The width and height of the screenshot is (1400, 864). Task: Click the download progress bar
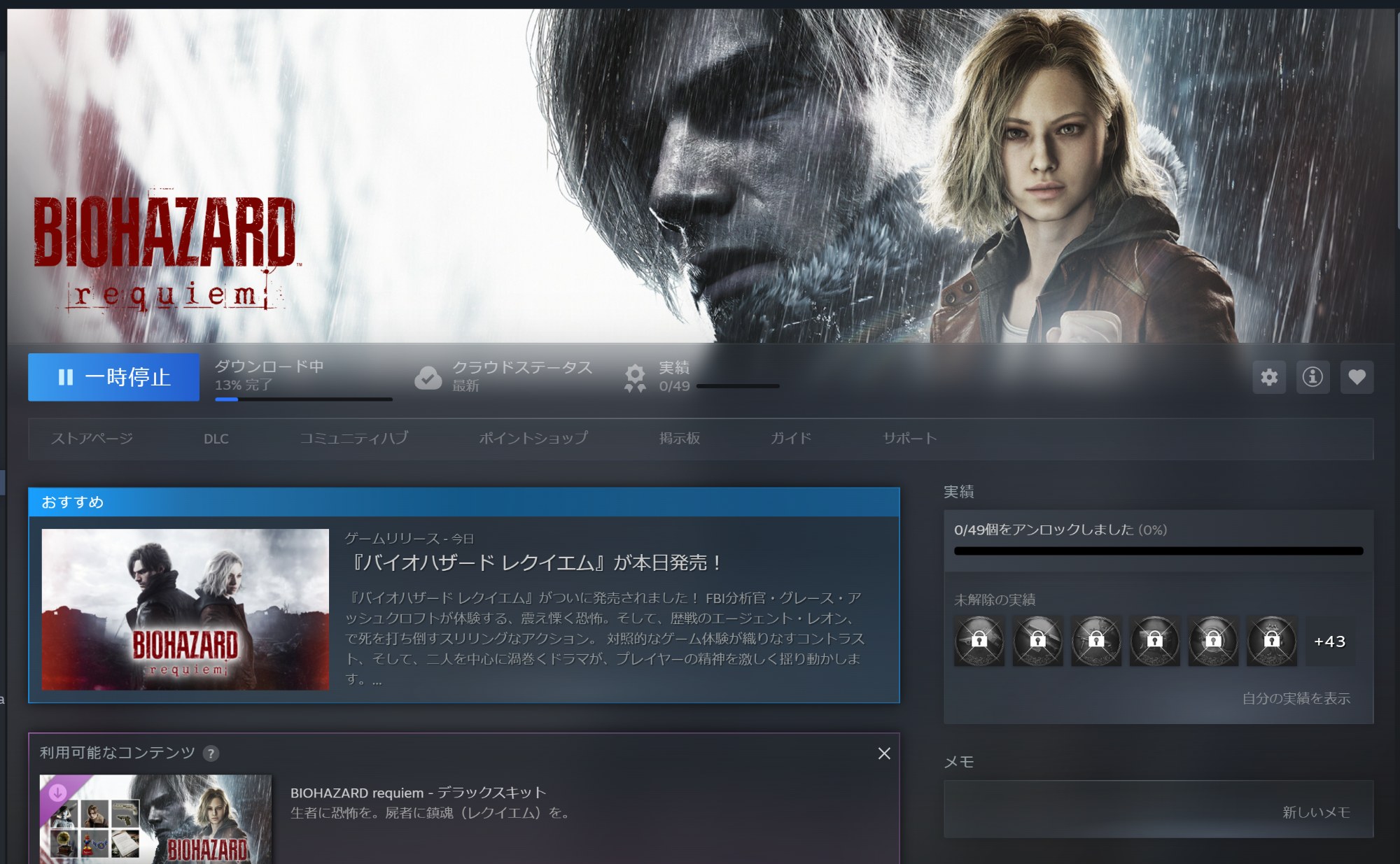point(303,399)
